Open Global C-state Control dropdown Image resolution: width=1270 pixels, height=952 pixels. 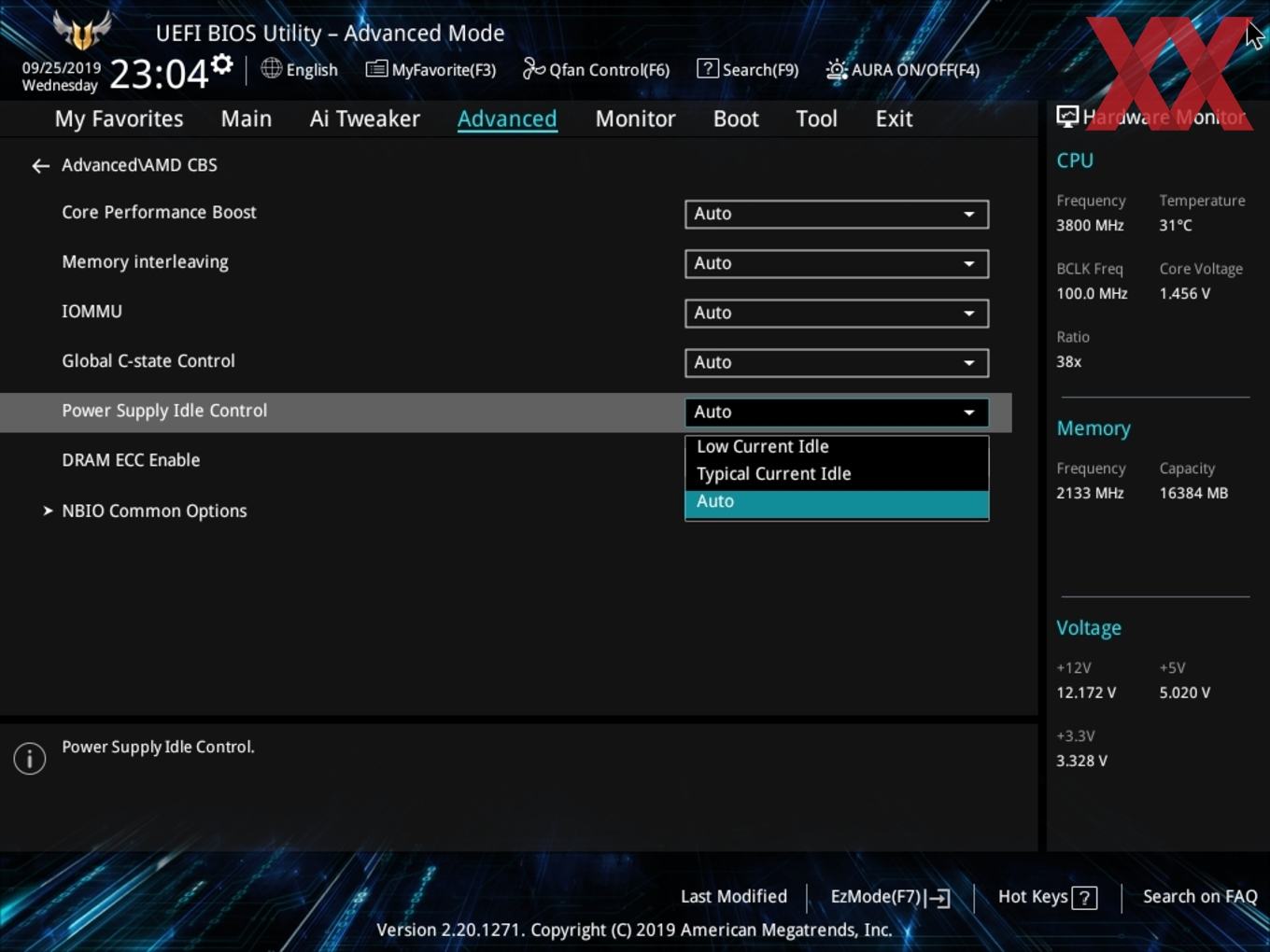[x=837, y=362]
